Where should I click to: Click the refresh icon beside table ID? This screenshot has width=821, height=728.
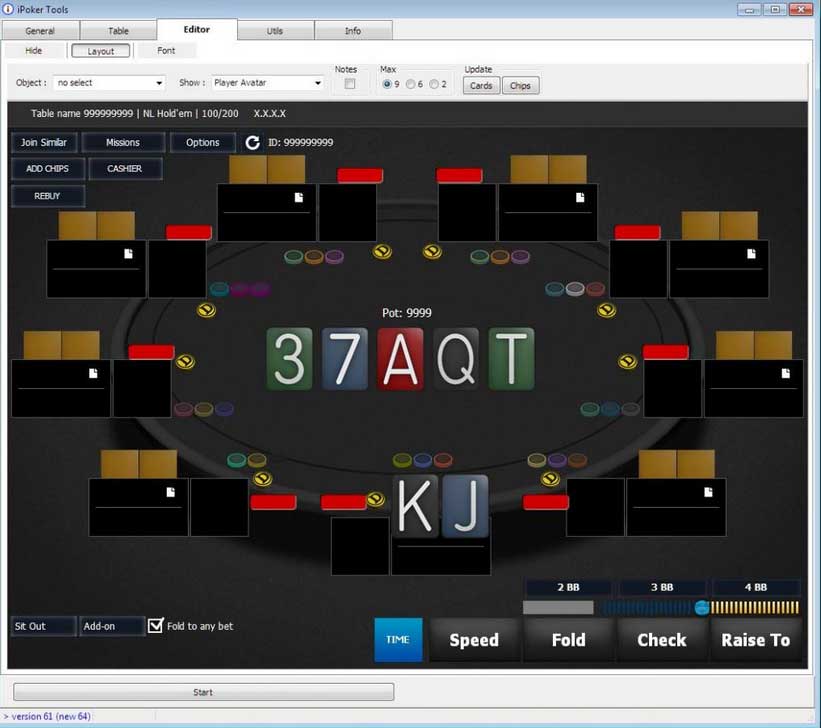coord(252,142)
